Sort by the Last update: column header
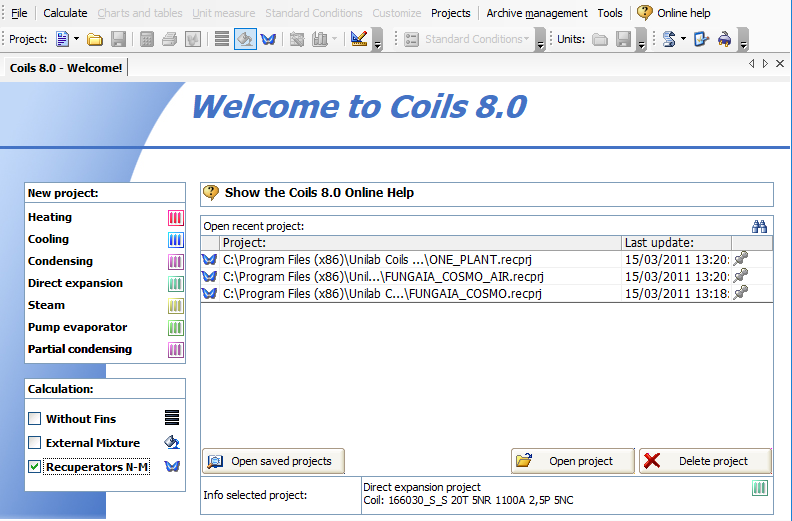This screenshot has height=521, width=792. 677,243
